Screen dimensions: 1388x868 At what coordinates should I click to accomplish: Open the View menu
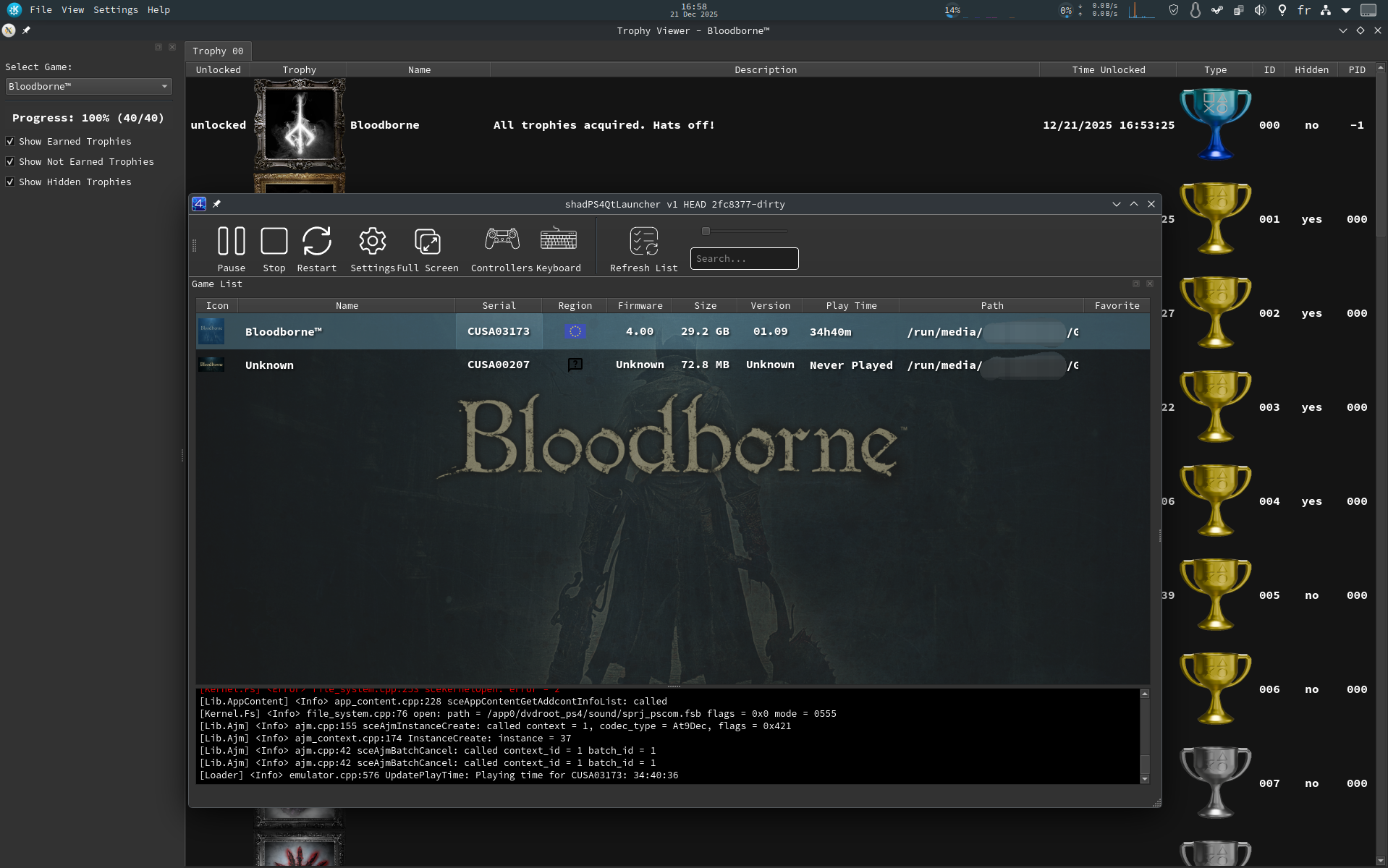tap(72, 9)
